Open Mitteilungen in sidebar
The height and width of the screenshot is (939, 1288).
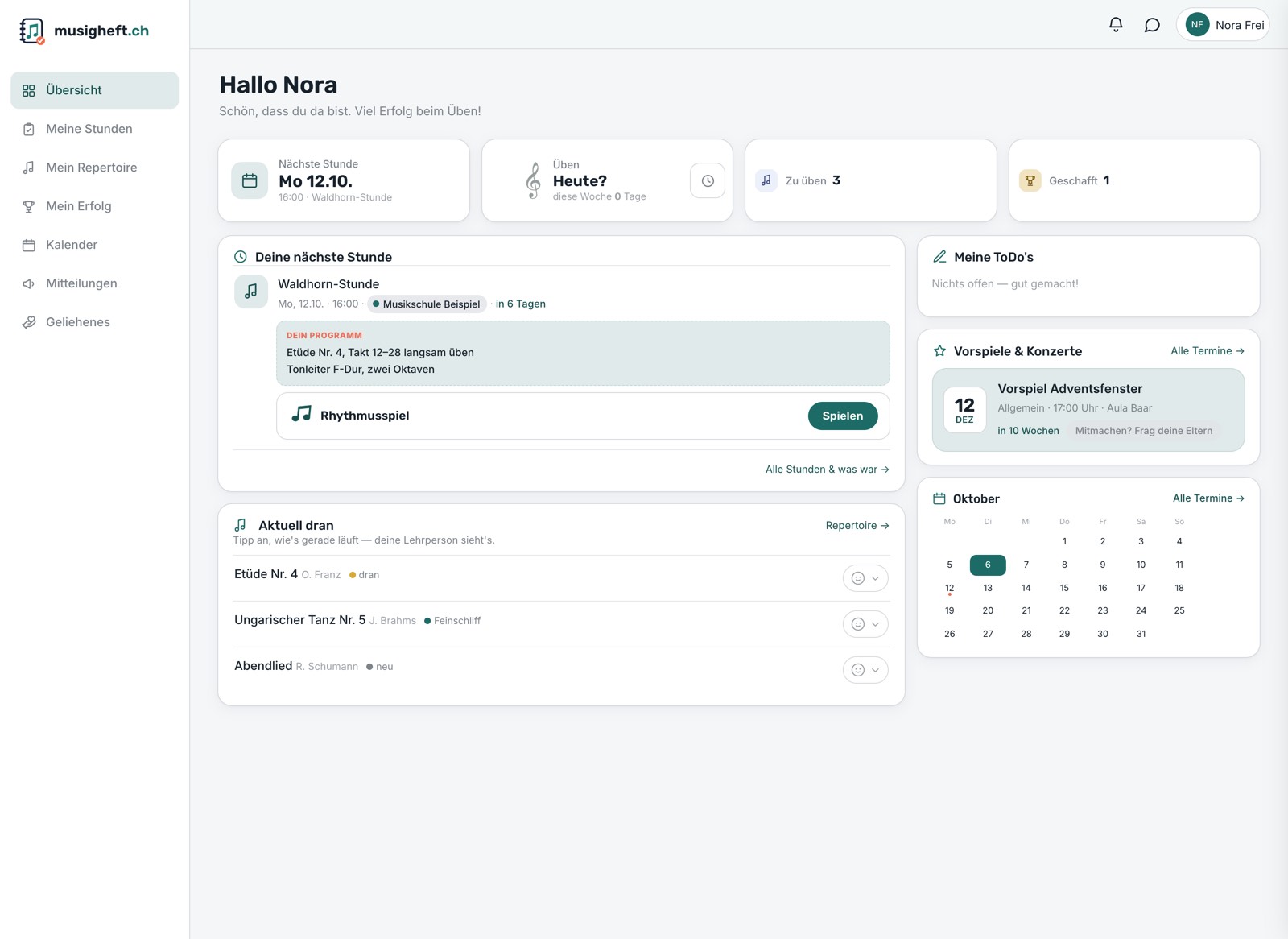tap(95, 283)
